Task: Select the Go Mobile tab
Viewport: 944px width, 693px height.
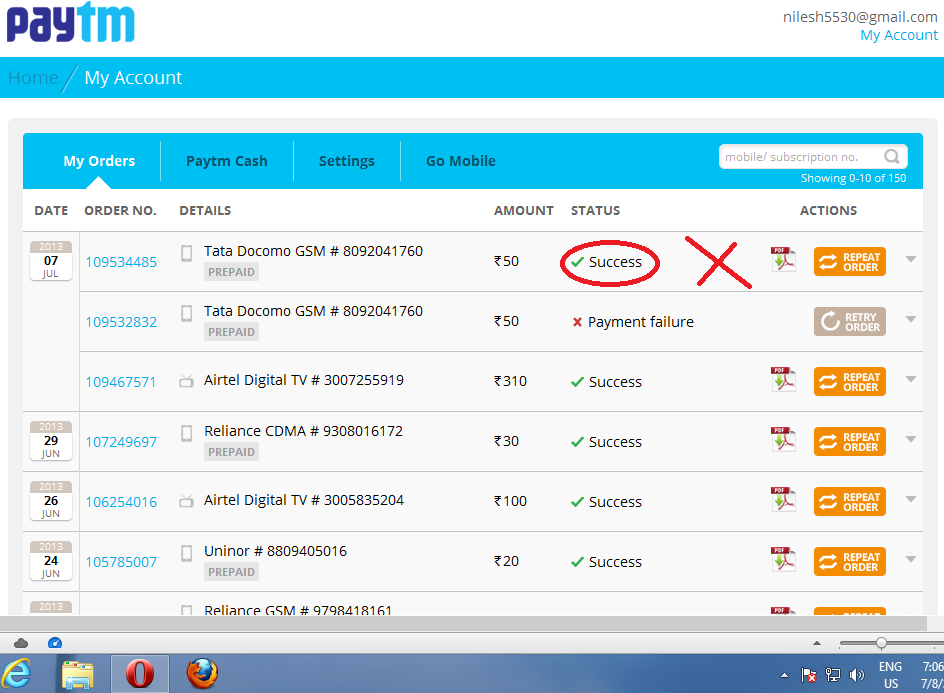Action: pos(460,161)
